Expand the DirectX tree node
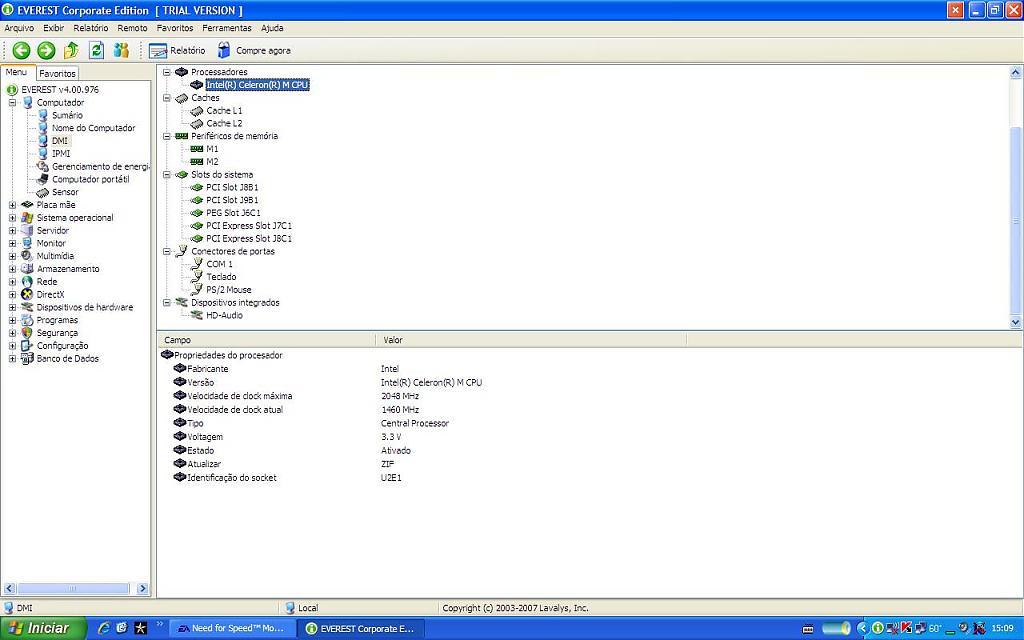Screen dimensions: 1024x640 pyautogui.click(x=12, y=295)
